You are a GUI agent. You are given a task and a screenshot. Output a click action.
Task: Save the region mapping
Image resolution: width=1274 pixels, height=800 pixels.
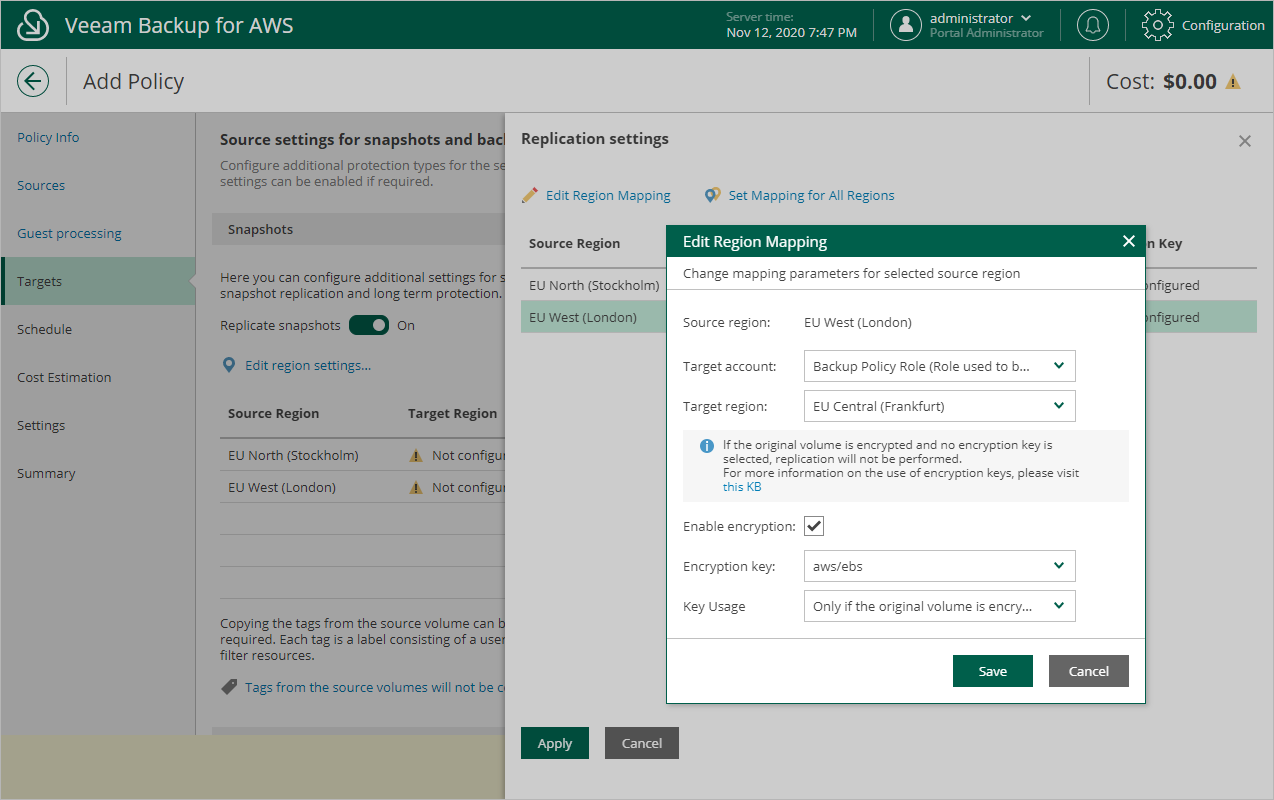[x=993, y=671]
